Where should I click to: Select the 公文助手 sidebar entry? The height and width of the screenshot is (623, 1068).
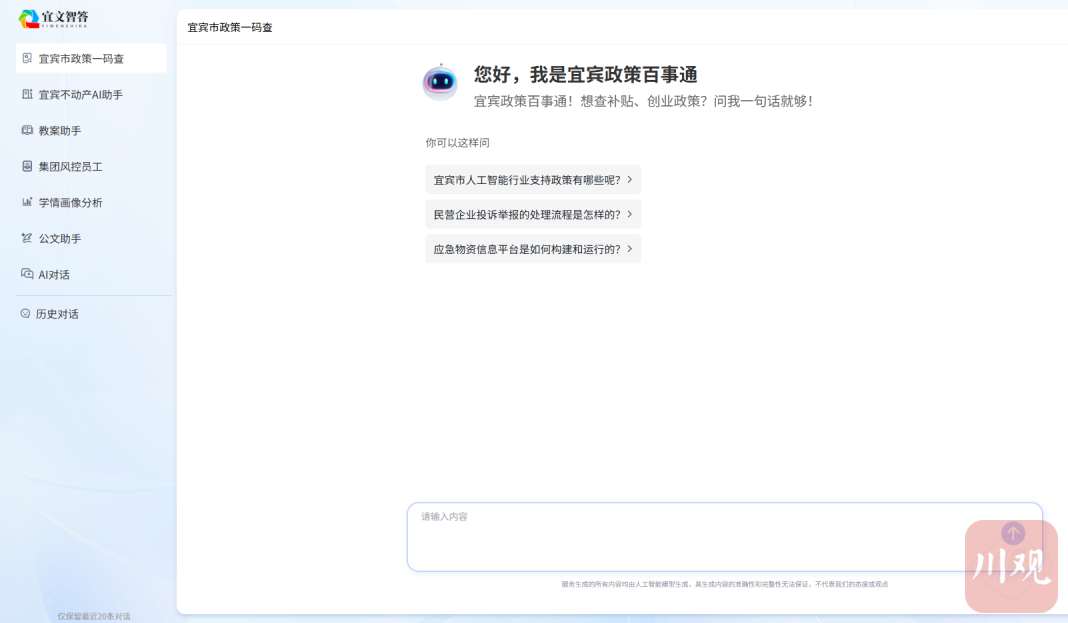point(60,239)
